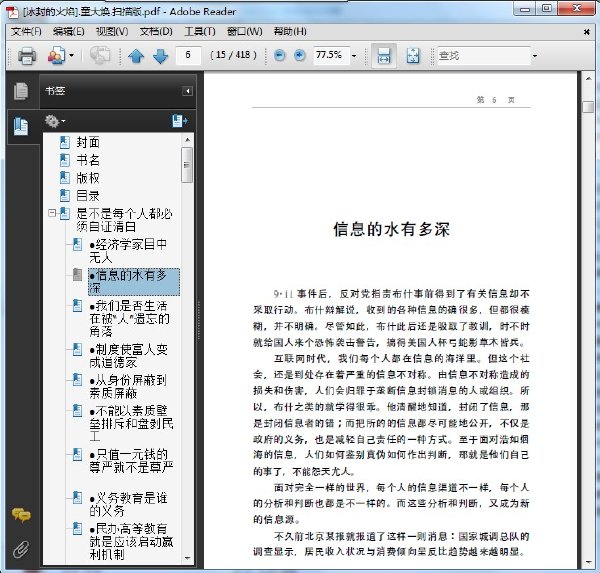
Task: Jump to the 目录 bookmark
Action: pyautogui.click(x=88, y=196)
